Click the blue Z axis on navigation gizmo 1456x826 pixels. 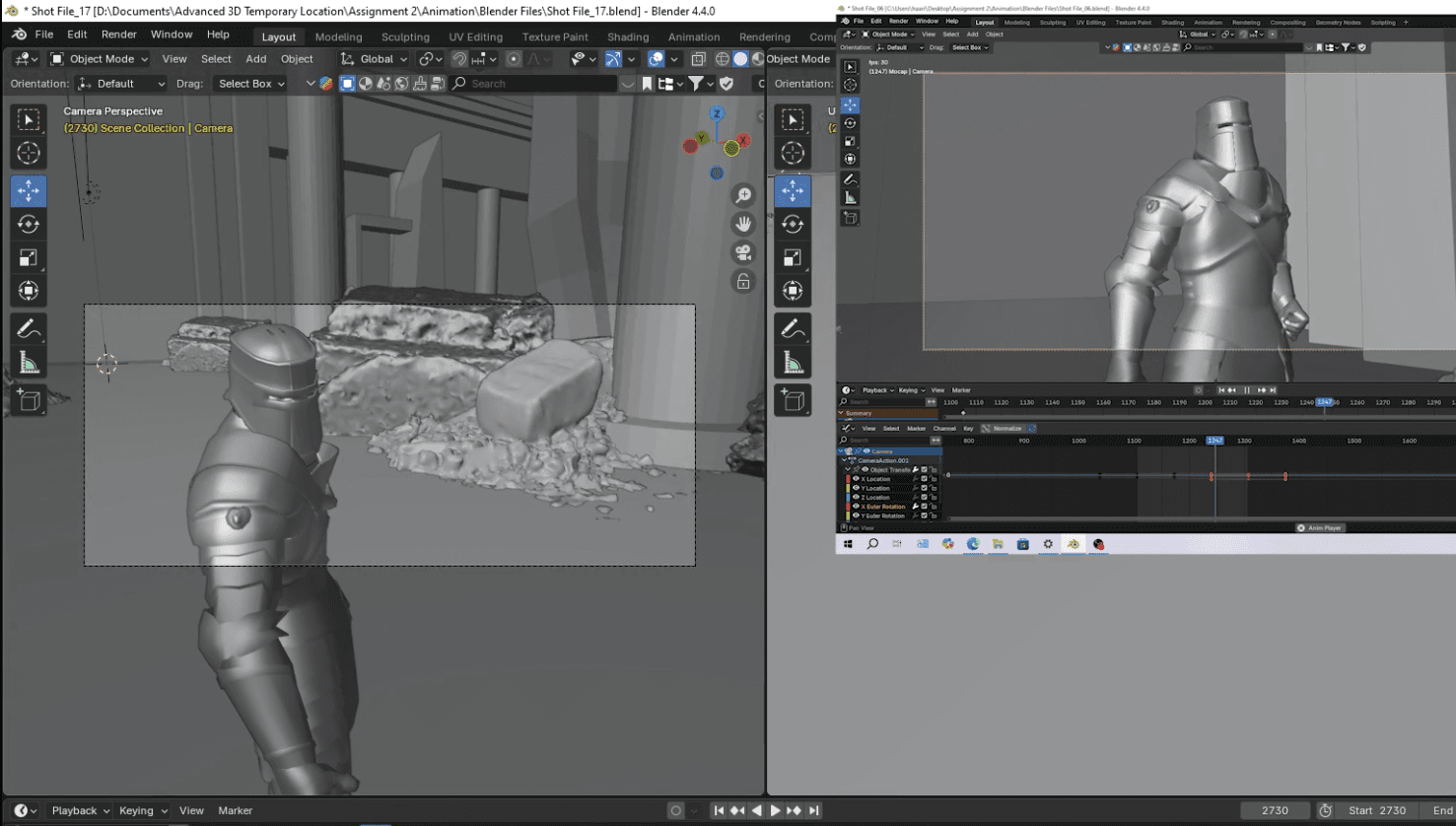pyautogui.click(x=717, y=114)
